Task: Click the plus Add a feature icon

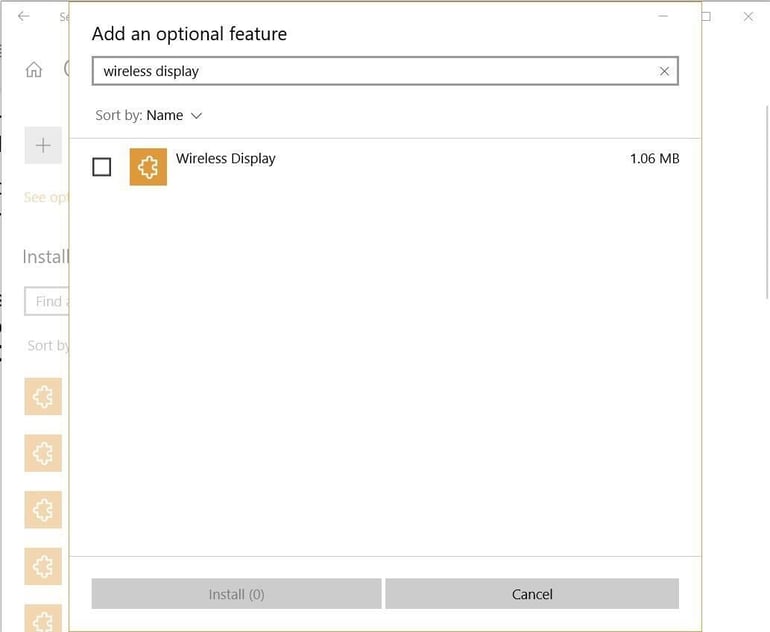Action: point(43,146)
